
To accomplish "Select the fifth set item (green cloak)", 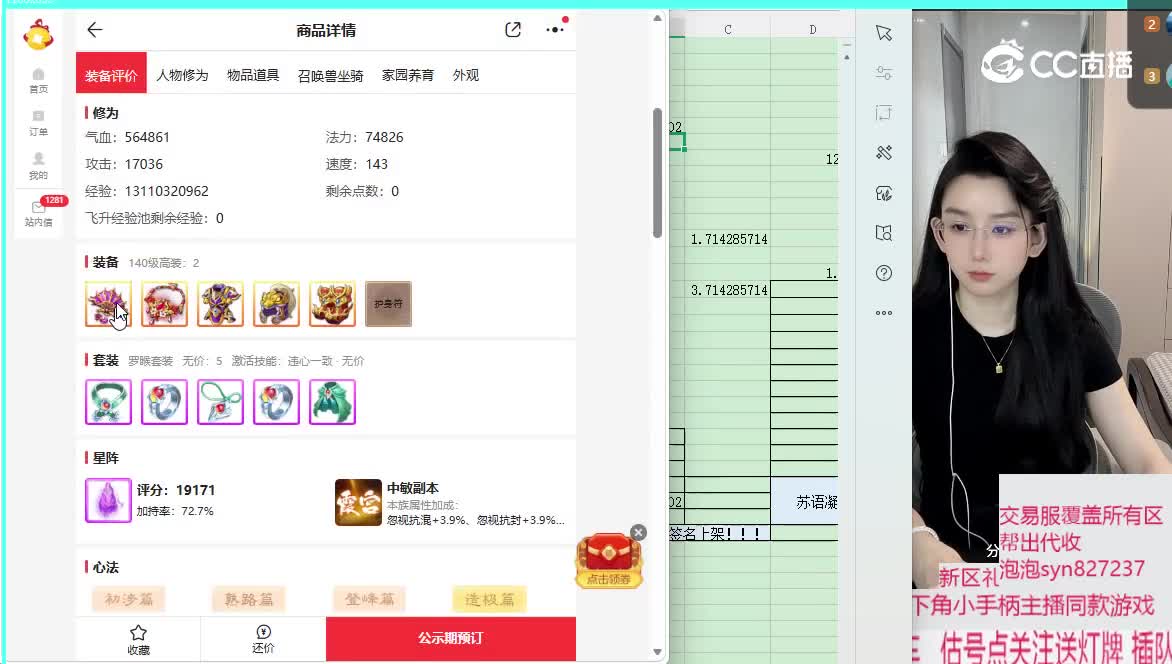I will pyautogui.click(x=333, y=402).
